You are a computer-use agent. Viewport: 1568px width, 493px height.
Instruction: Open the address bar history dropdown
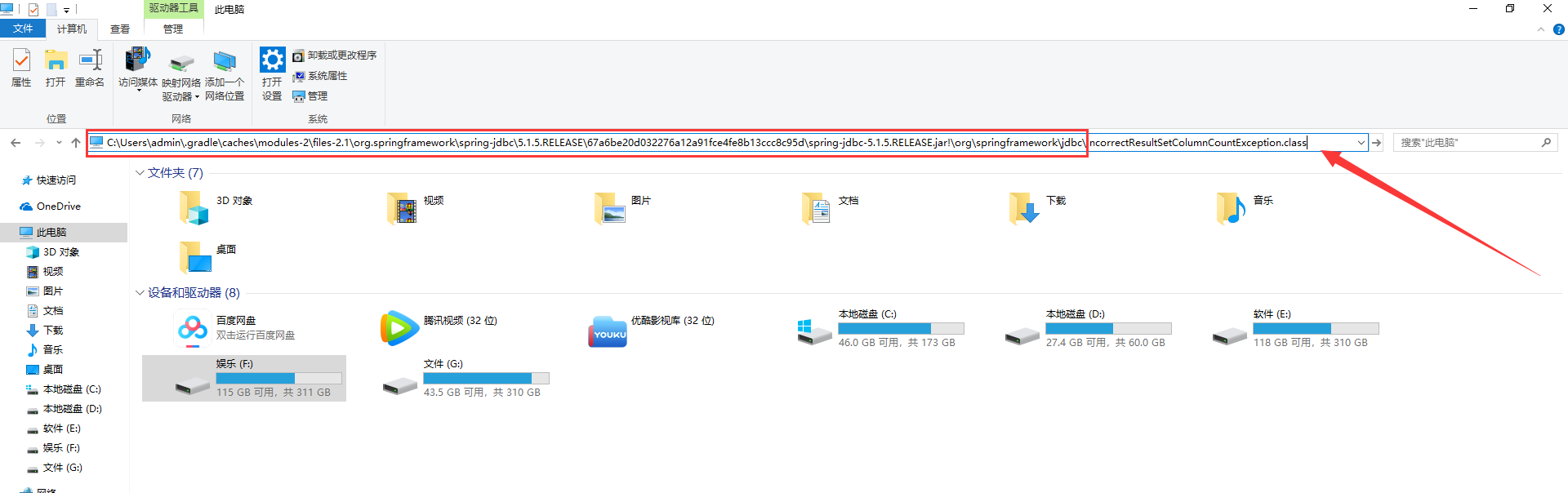pyautogui.click(x=1361, y=143)
